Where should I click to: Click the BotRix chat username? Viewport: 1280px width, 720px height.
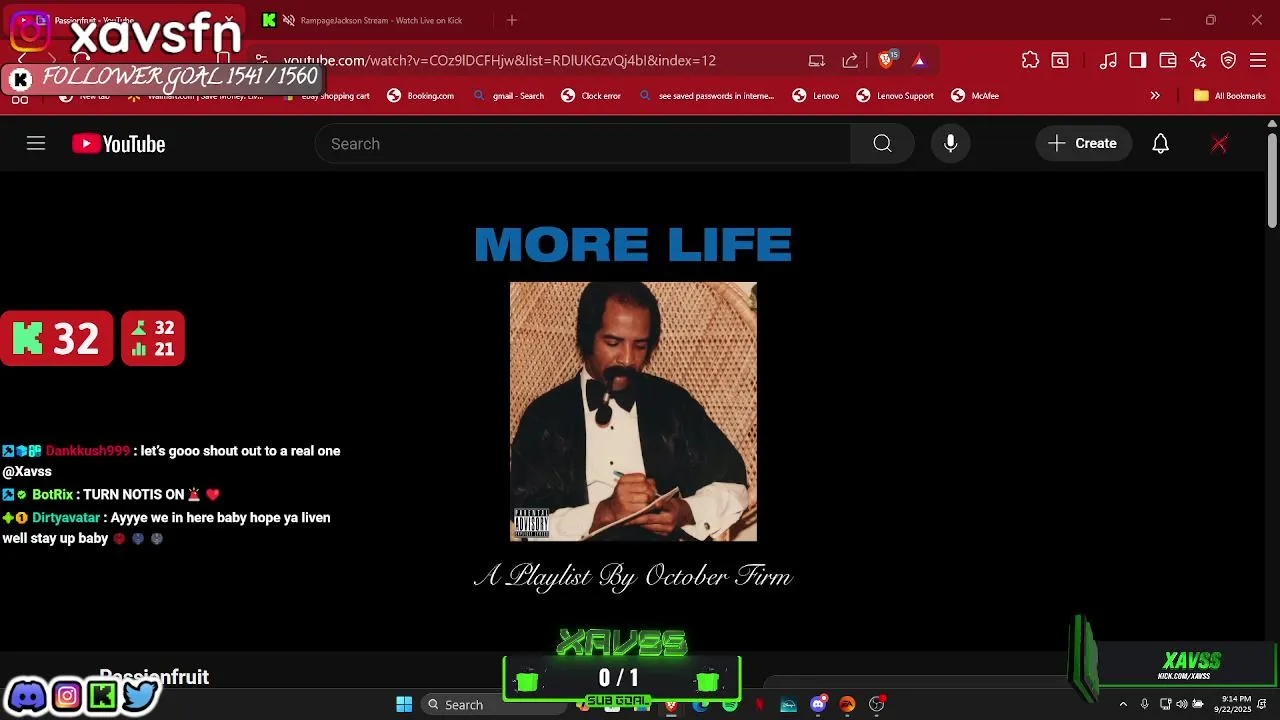(52, 495)
